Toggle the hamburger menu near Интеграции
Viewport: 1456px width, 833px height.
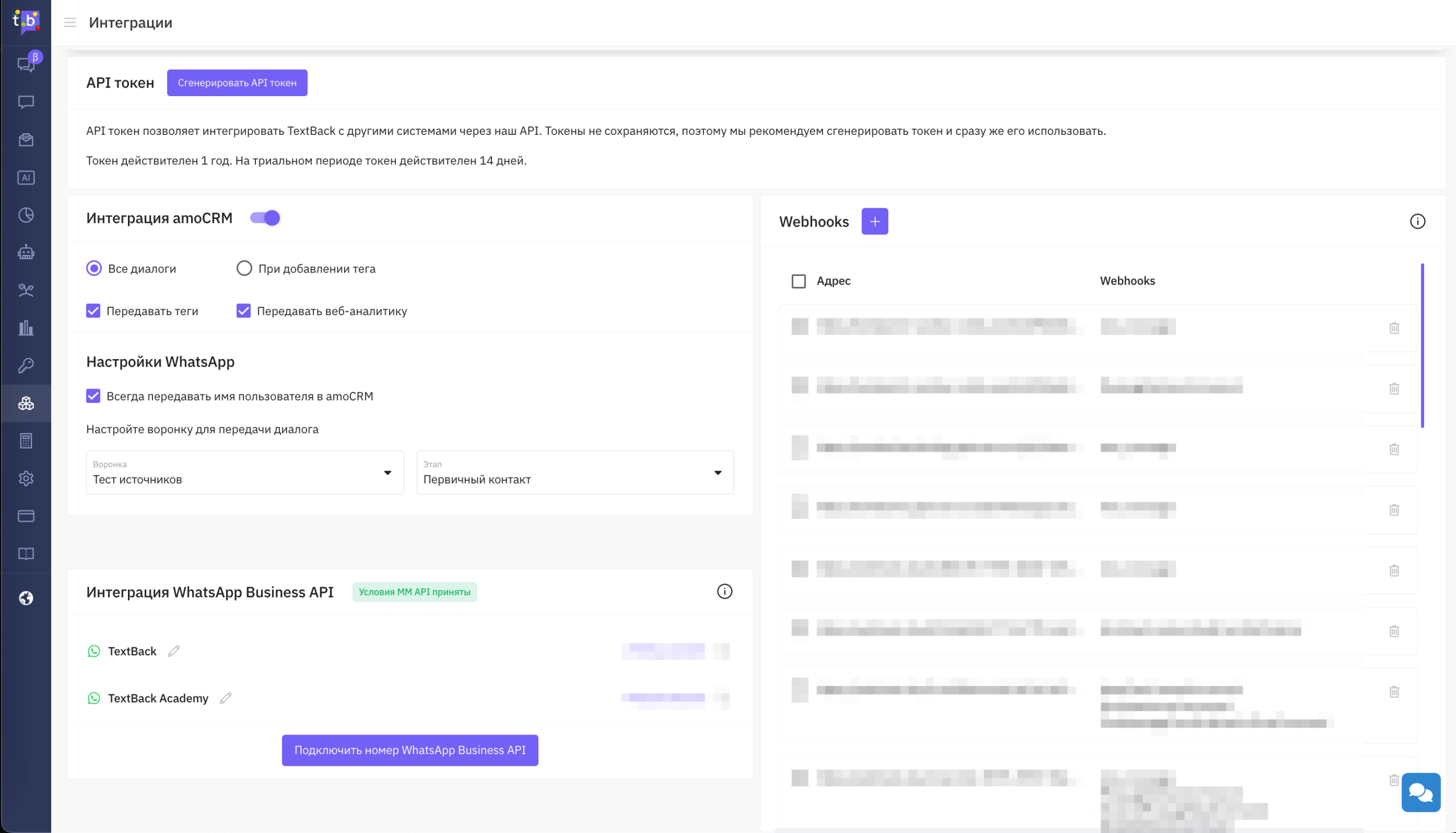[70, 22]
